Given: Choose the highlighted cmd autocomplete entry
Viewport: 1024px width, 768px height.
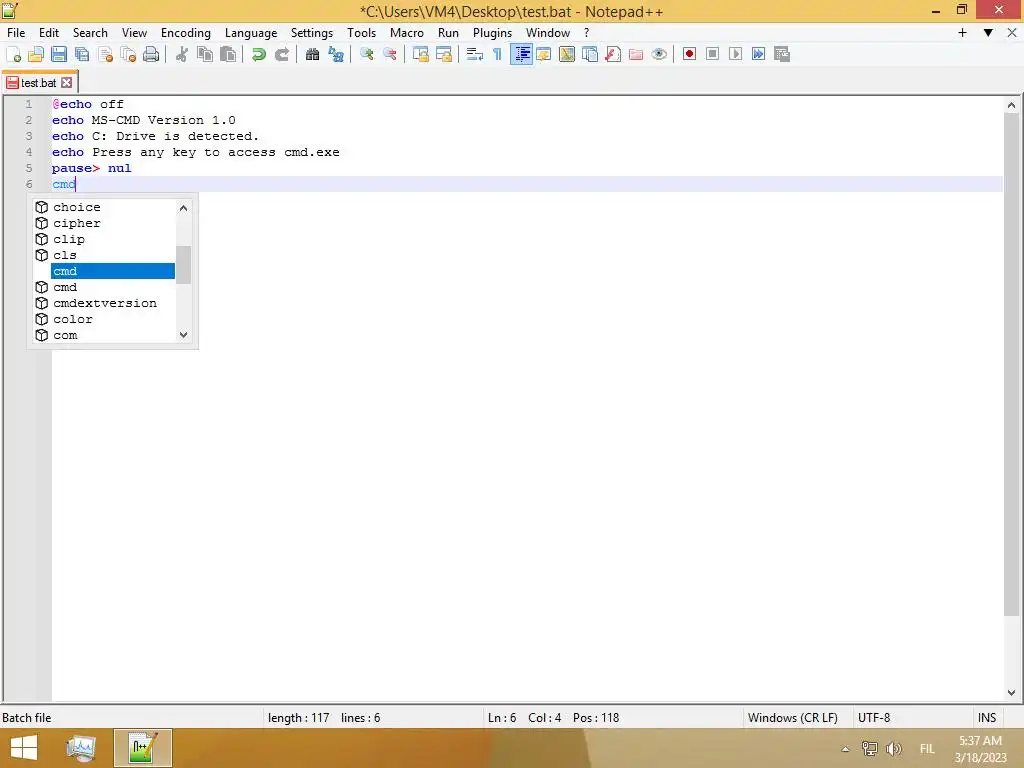Looking at the screenshot, I should [113, 271].
